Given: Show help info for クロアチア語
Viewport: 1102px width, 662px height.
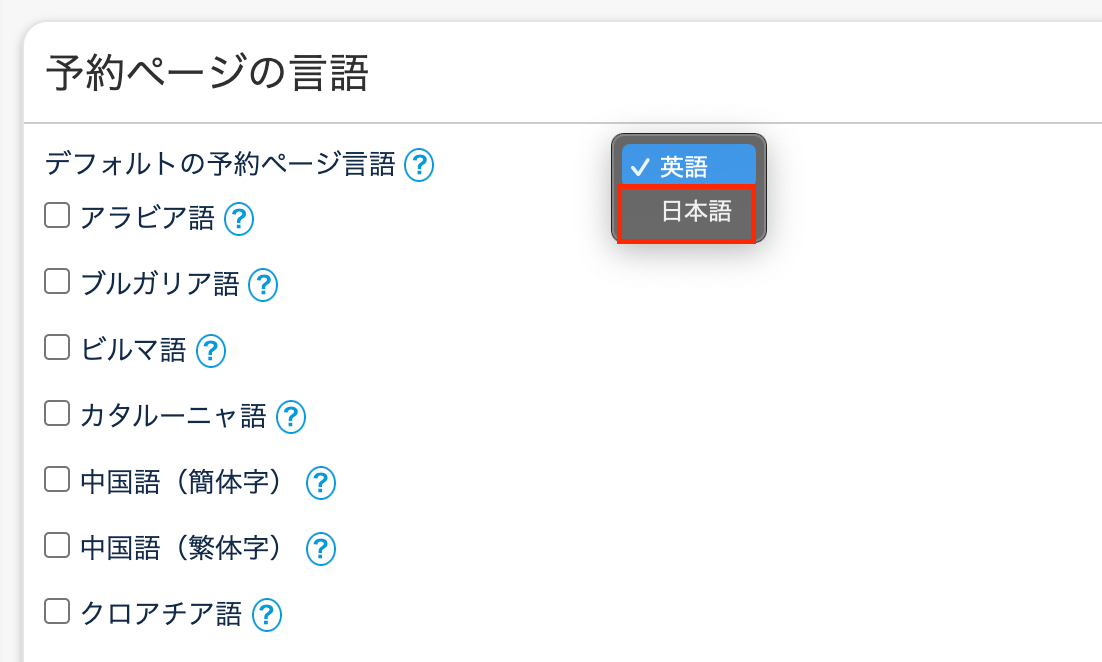Looking at the screenshot, I should coord(266,614).
